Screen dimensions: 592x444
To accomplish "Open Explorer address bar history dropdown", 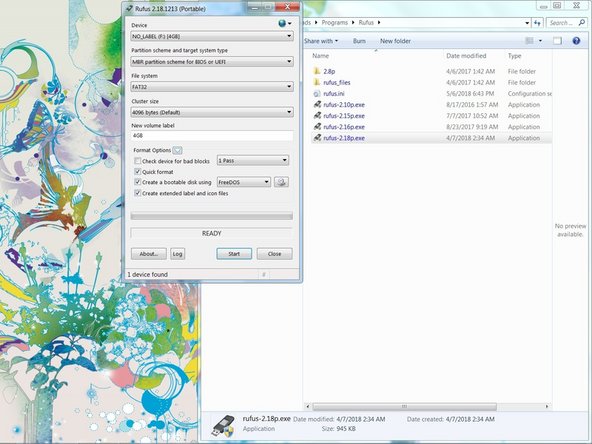I will coord(527,23).
